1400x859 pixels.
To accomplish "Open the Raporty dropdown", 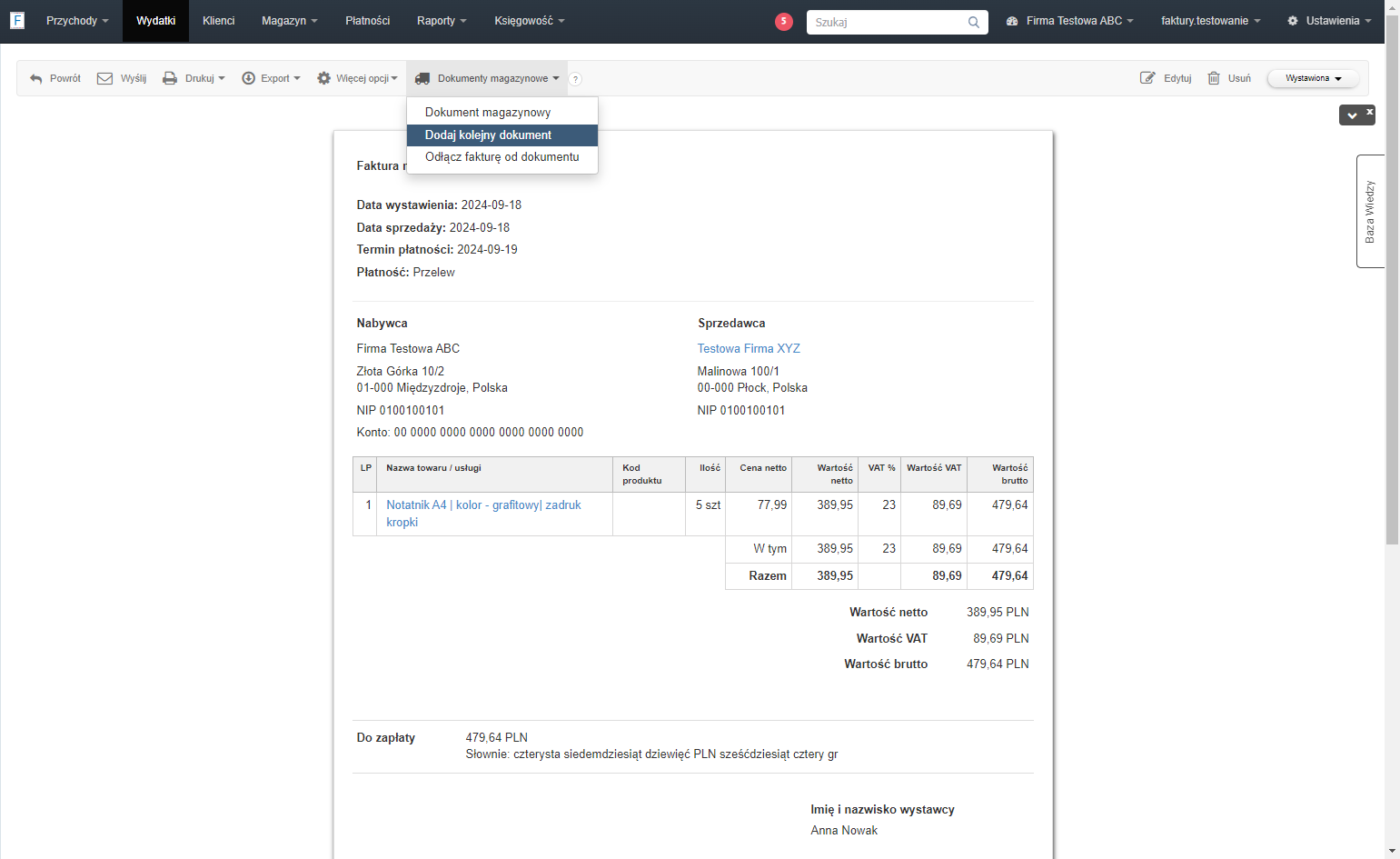I will (x=442, y=21).
